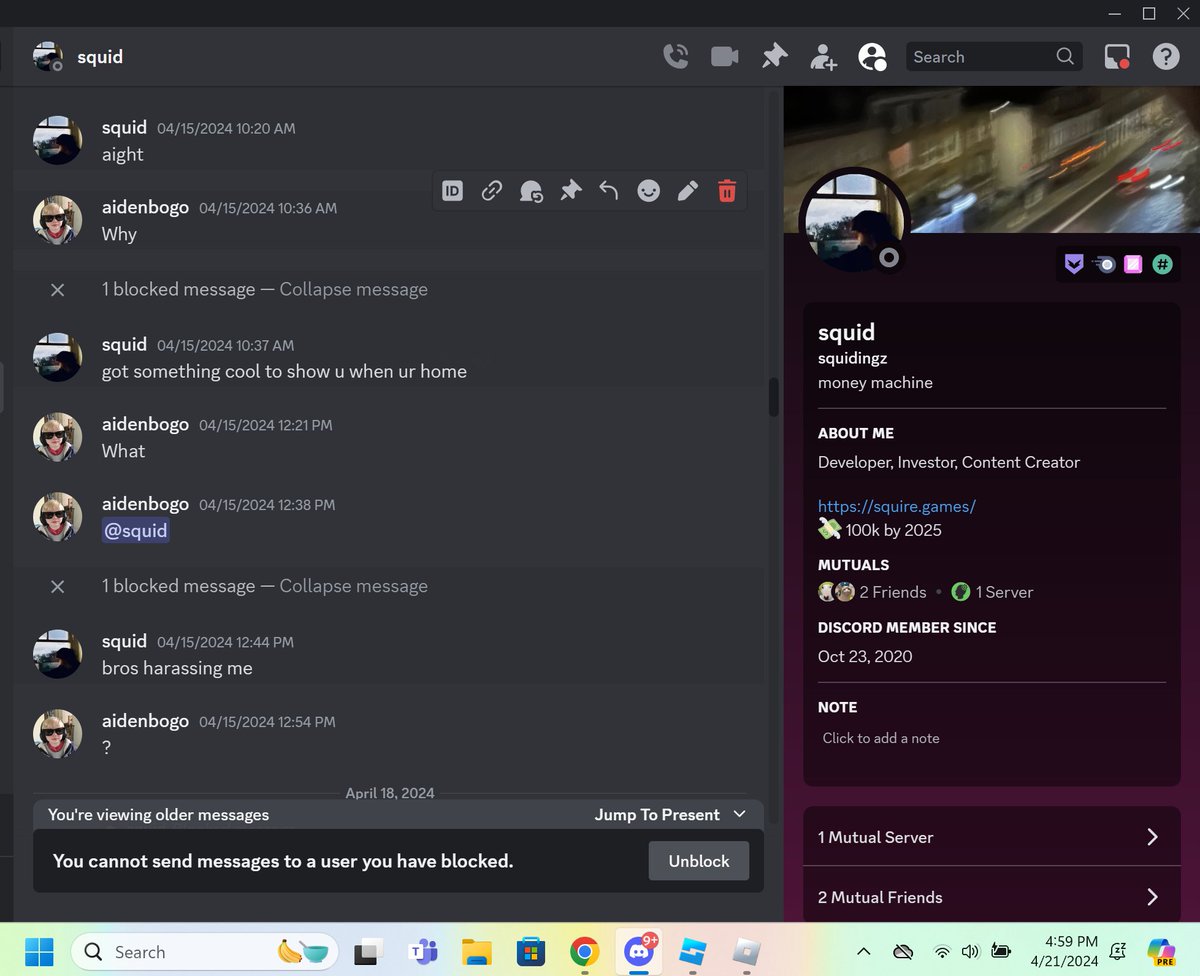Viewport: 1200px width, 976px height.
Task: Open squid's large profile avatar
Action: [x=853, y=221]
